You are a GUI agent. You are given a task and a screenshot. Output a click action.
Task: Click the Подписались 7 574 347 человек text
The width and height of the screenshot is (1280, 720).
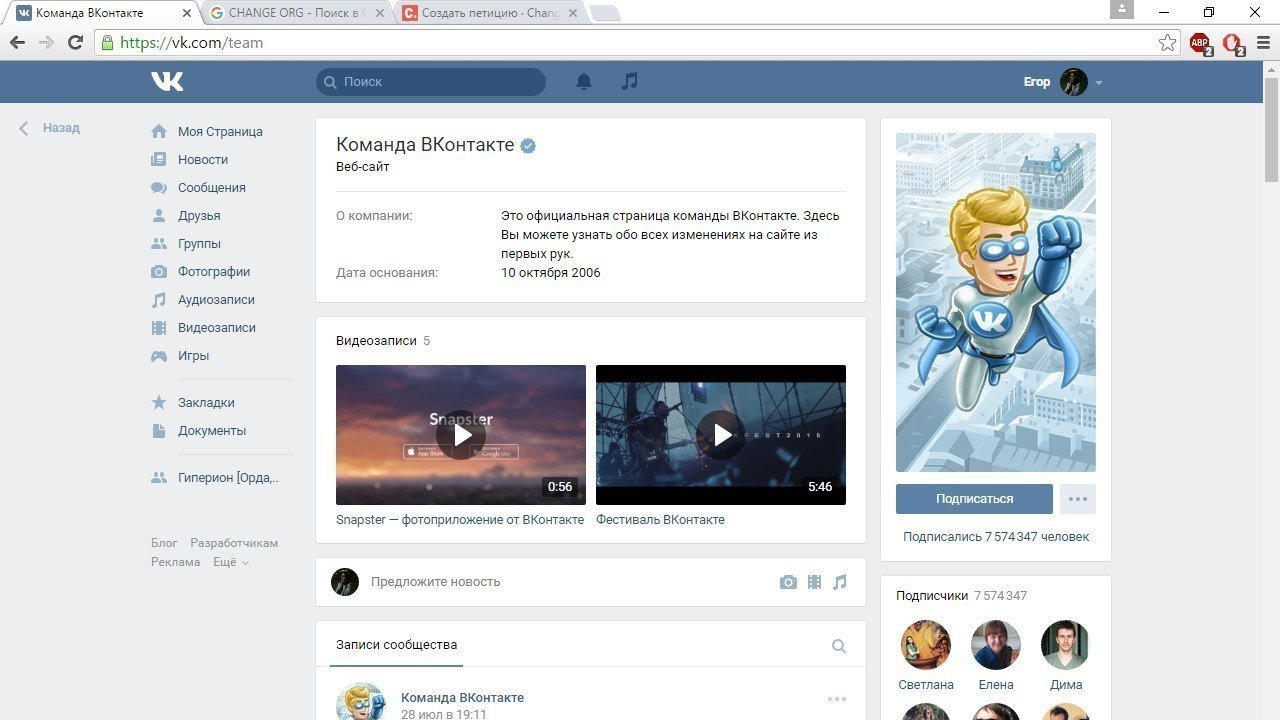(x=996, y=537)
